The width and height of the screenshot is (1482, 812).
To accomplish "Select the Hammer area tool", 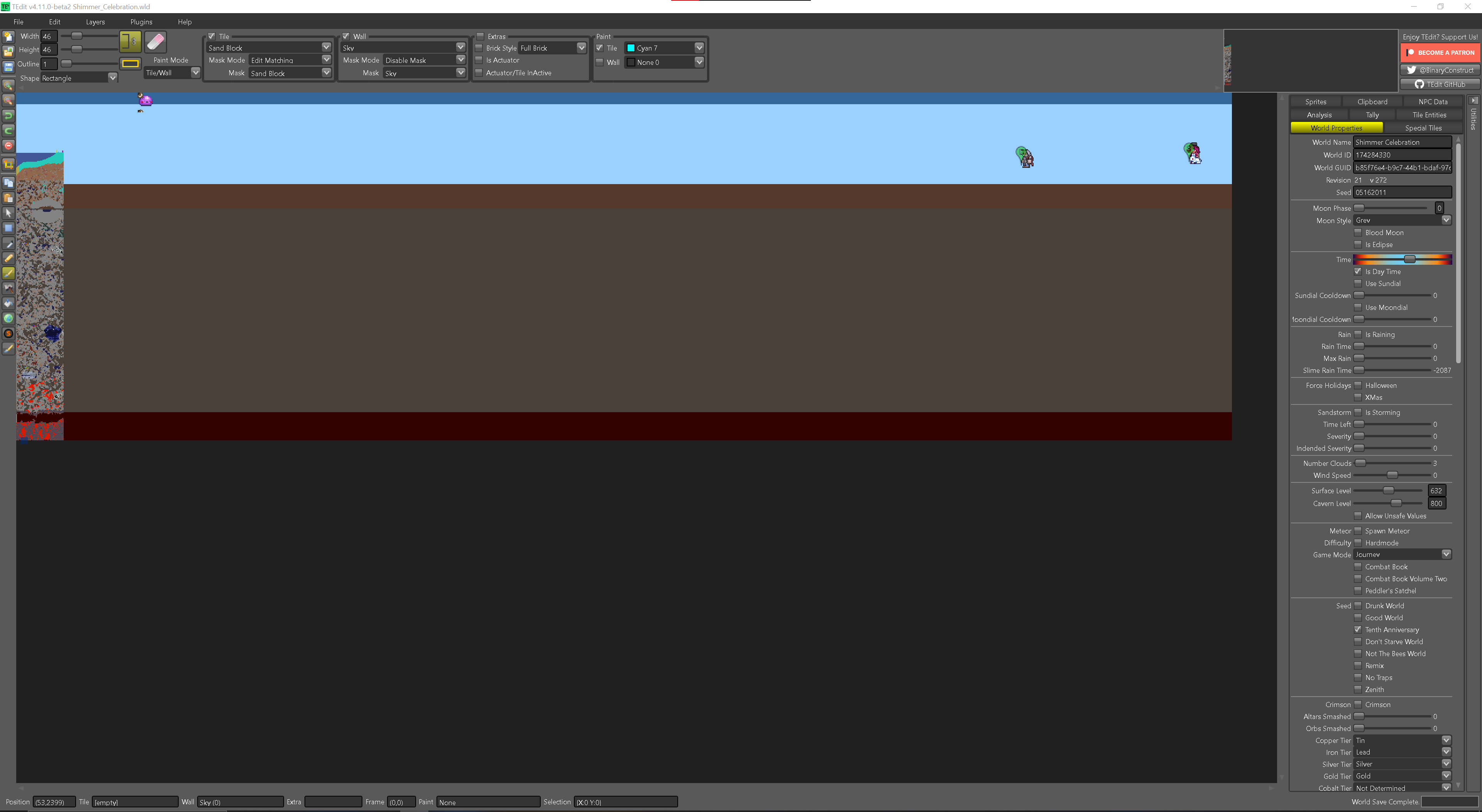I will [x=8, y=288].
